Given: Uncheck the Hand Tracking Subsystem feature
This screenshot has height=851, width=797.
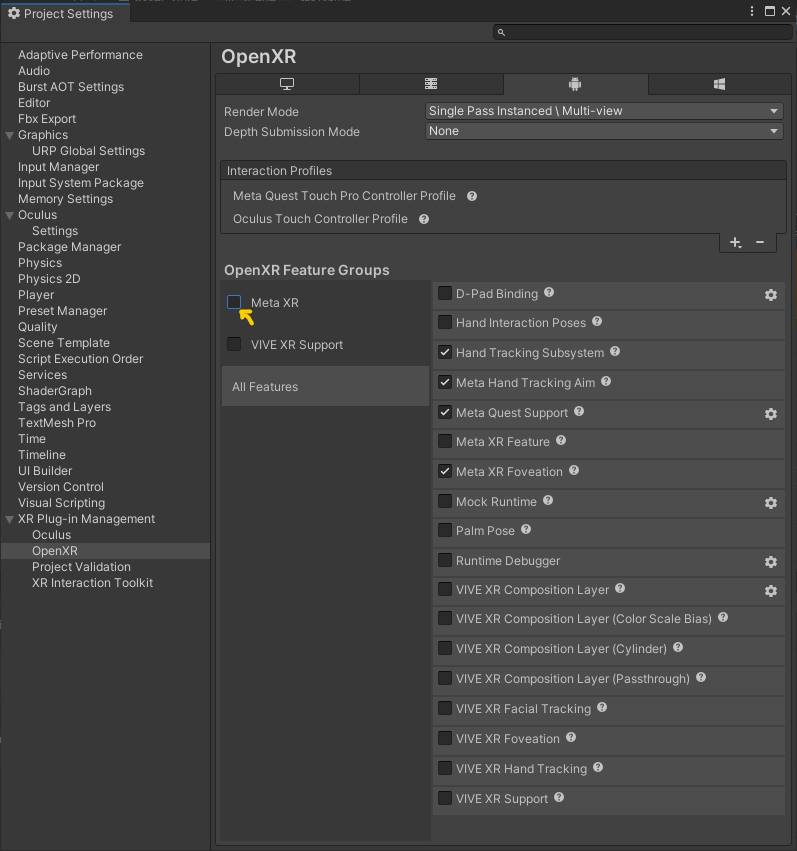Looking at the screenshot, I should click(444, 353).
